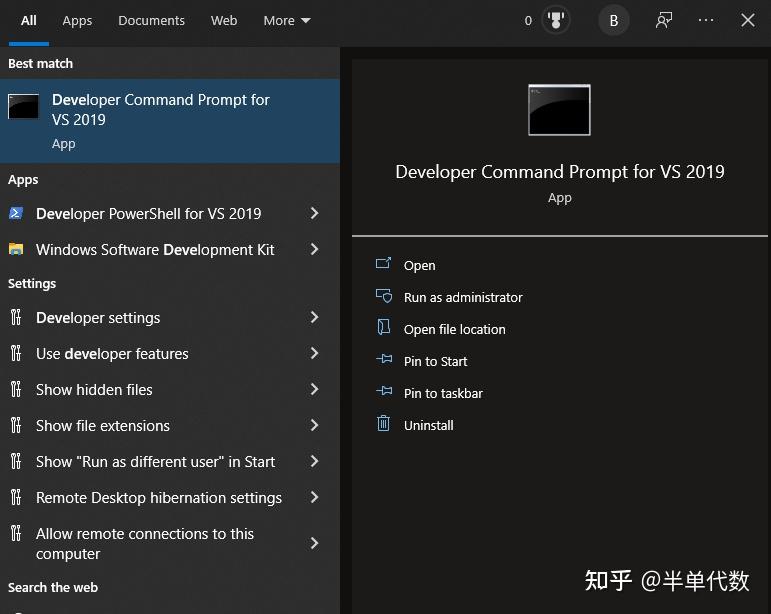771x614 pixels.
Task: Expand Windows Software Development Kit chevron
Action: point(315,249)
